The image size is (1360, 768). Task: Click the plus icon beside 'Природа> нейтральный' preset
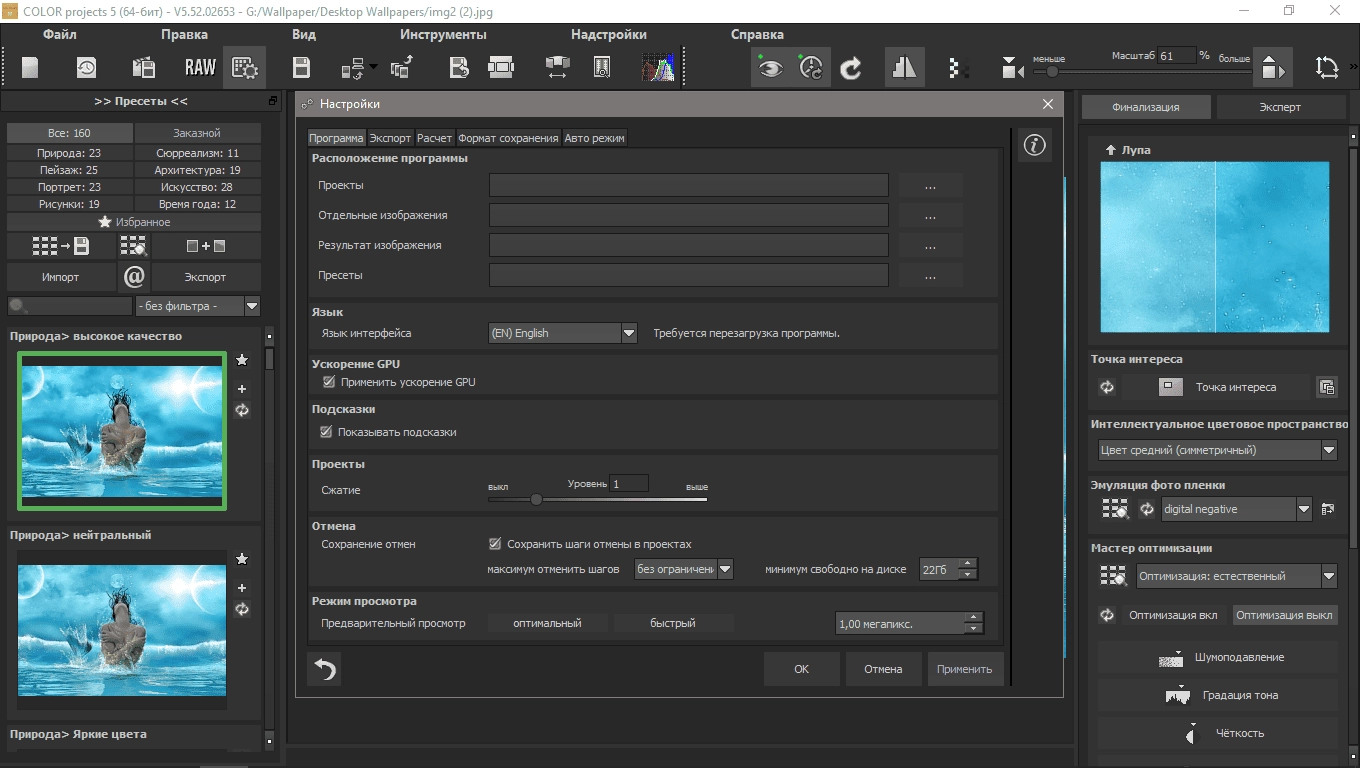(242, 588)
